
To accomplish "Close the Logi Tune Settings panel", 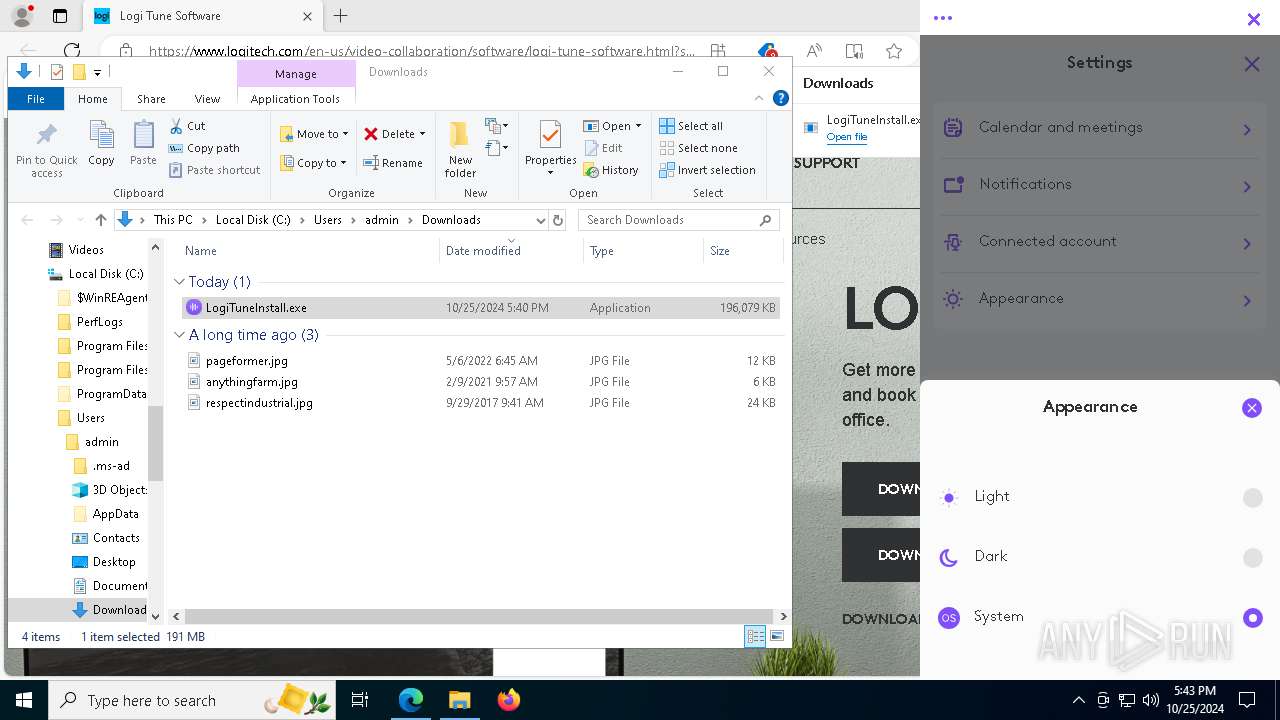I will [1251, 64].
